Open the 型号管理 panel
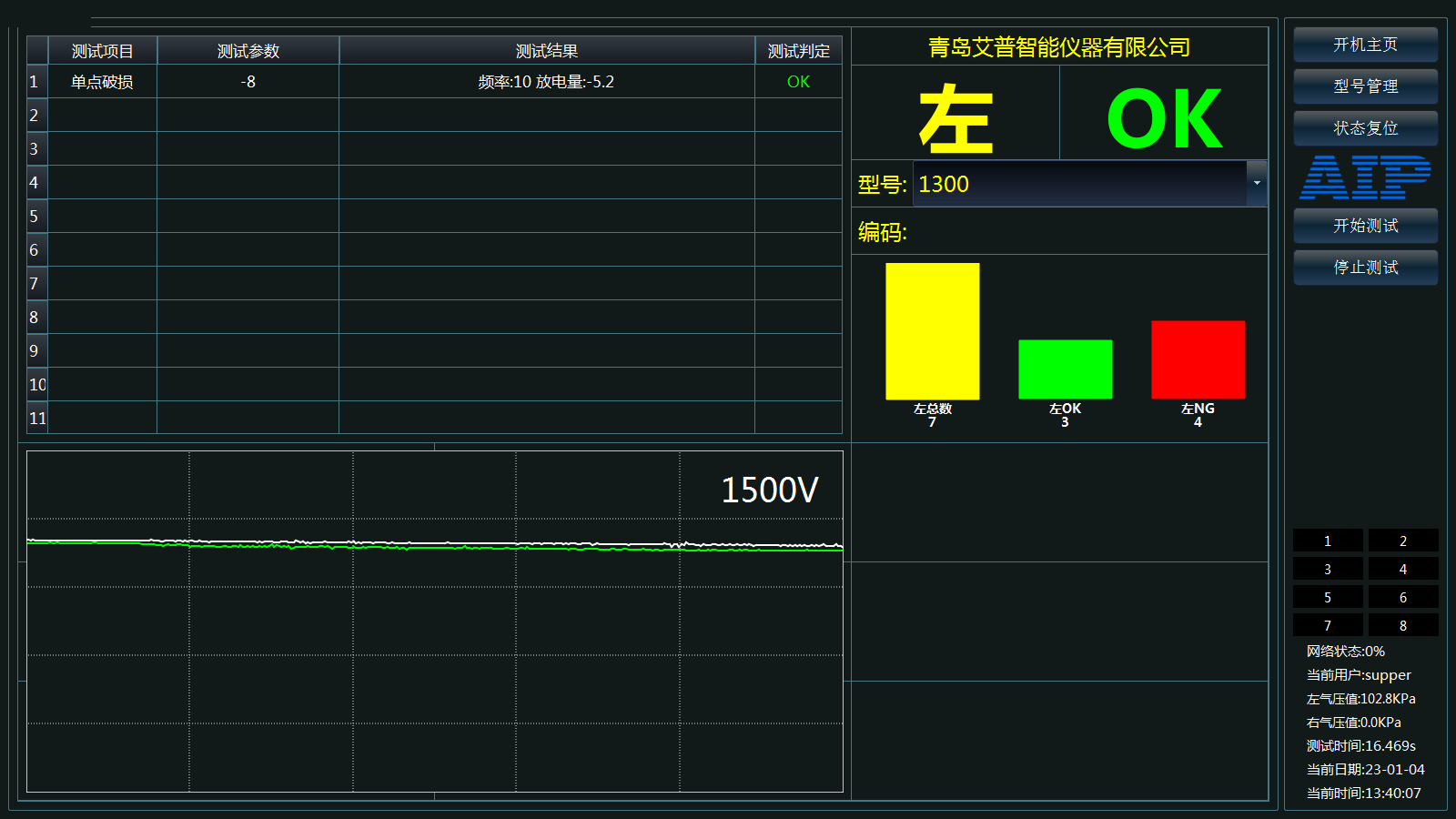The height and width of the screenshot is (819, 1456). pos(1365,86)
